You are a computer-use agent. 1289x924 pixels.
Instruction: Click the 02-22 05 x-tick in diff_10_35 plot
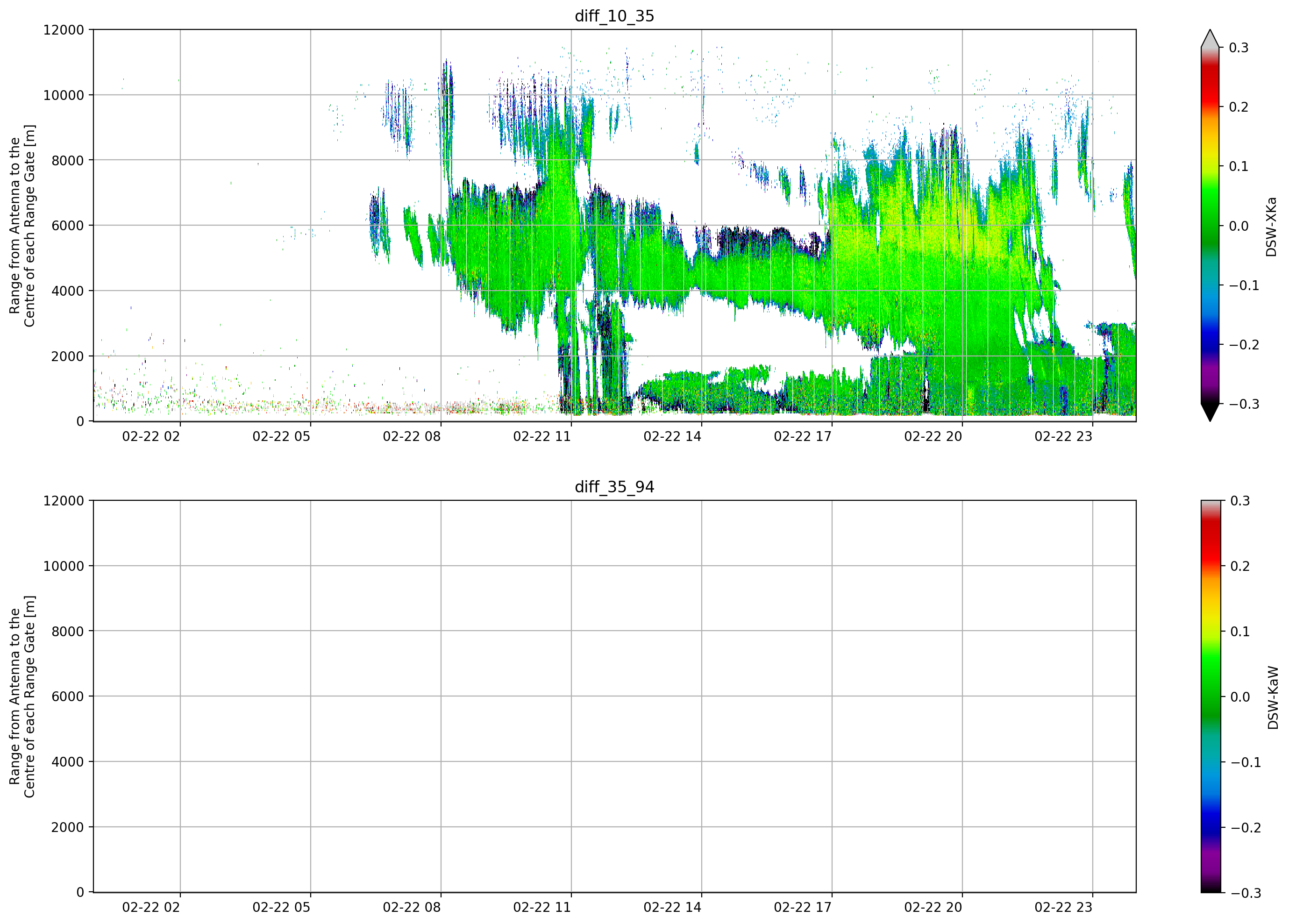[281, 436]
